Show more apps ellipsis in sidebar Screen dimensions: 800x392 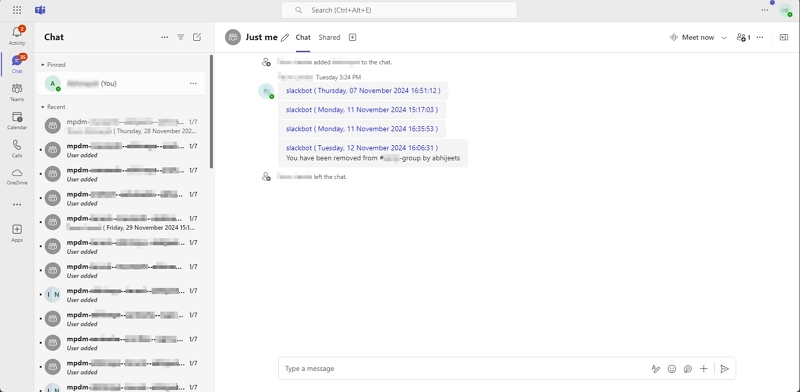coord(17,205)
